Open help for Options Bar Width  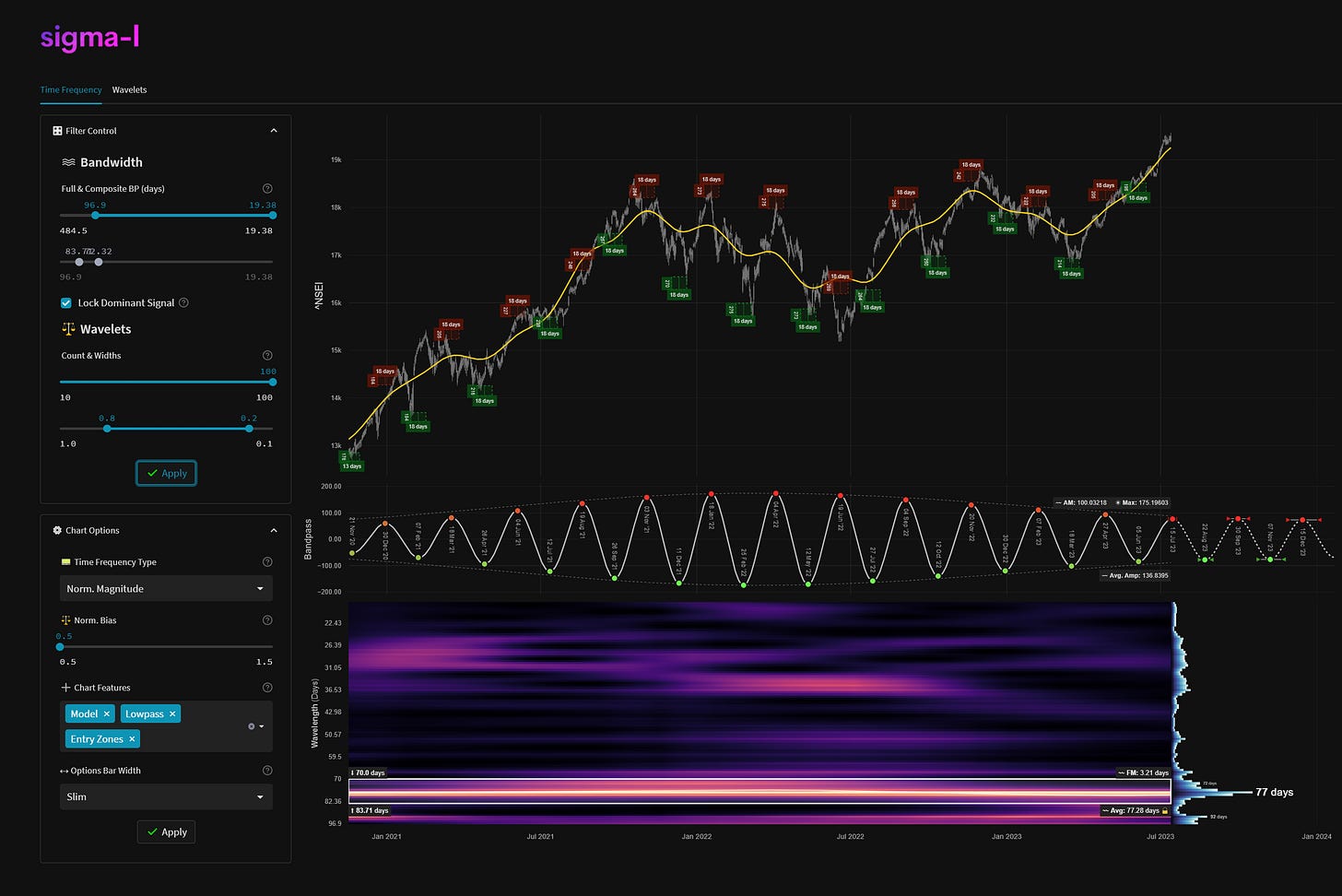(267, 771)
